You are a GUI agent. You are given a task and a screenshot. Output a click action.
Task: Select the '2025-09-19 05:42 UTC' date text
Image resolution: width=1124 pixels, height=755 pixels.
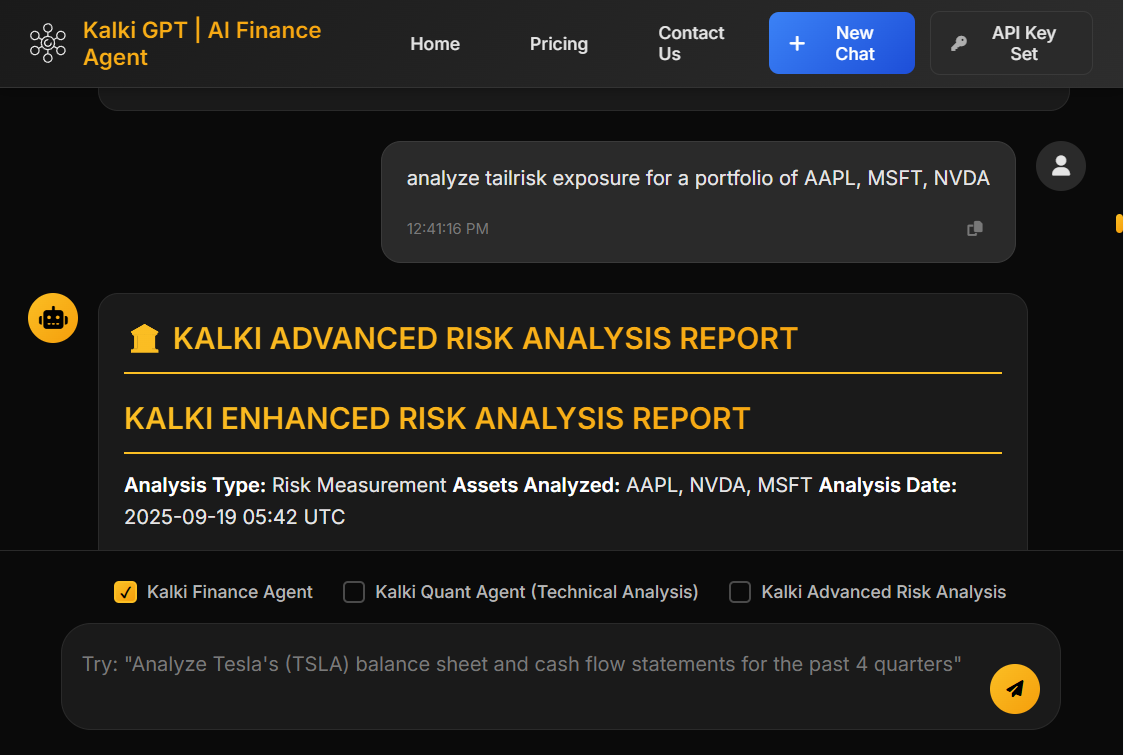click(x=234, y=517)
